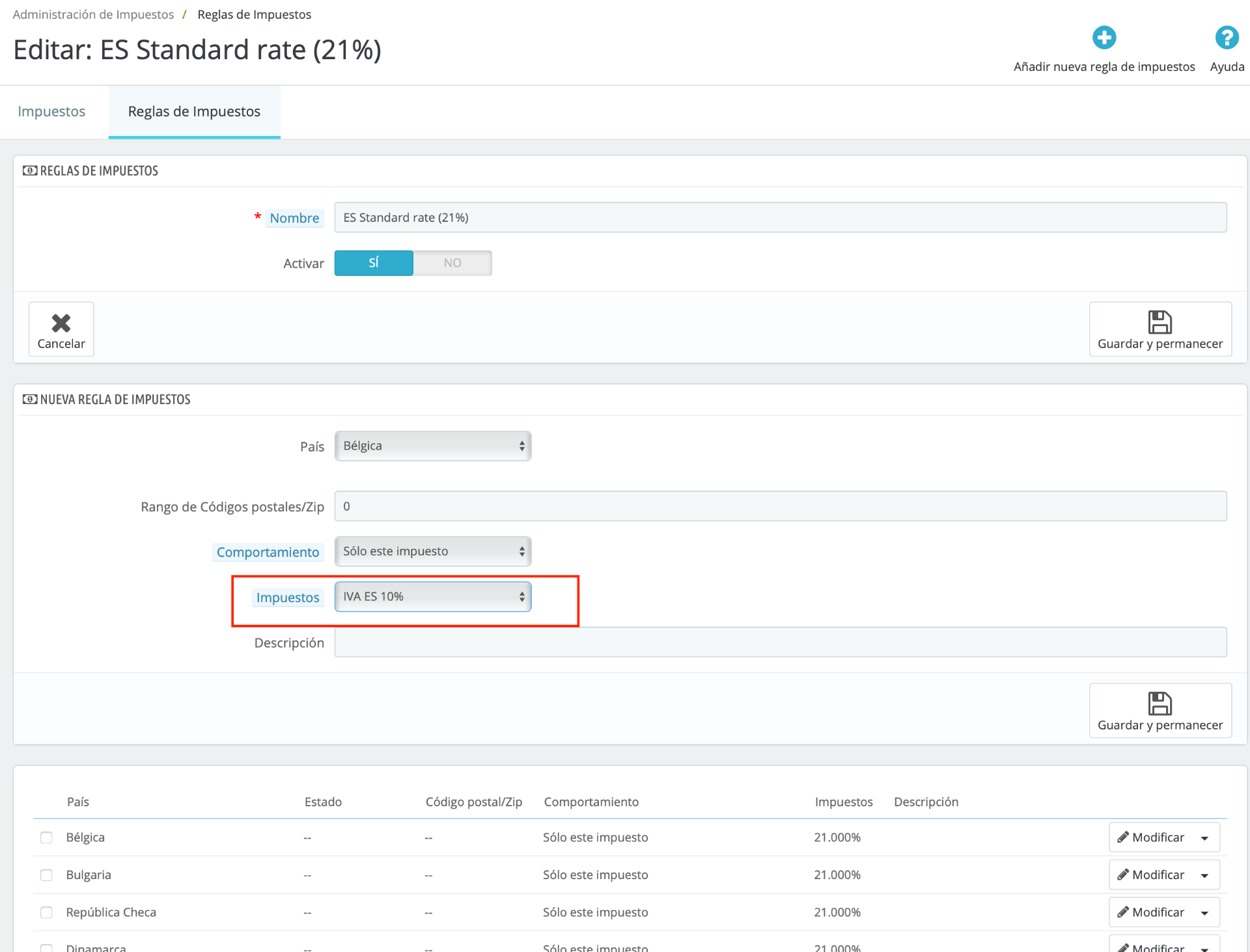The width and height of the screenshot is (1250, 952).
Task: Click the pencil Modificar icon for Bélgica
Action: (1123, 837)
